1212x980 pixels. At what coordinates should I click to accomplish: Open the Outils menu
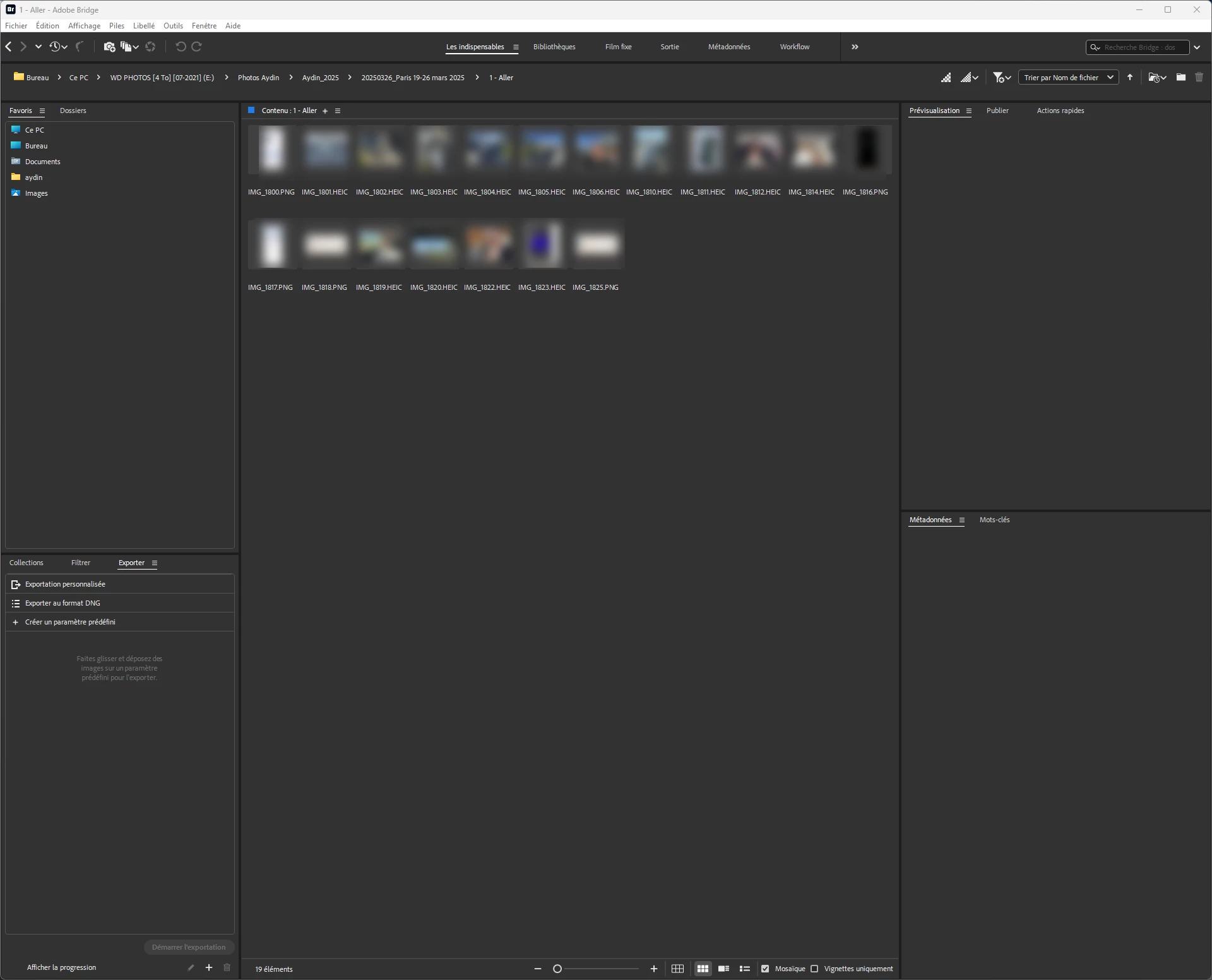[x=173, y=26]
